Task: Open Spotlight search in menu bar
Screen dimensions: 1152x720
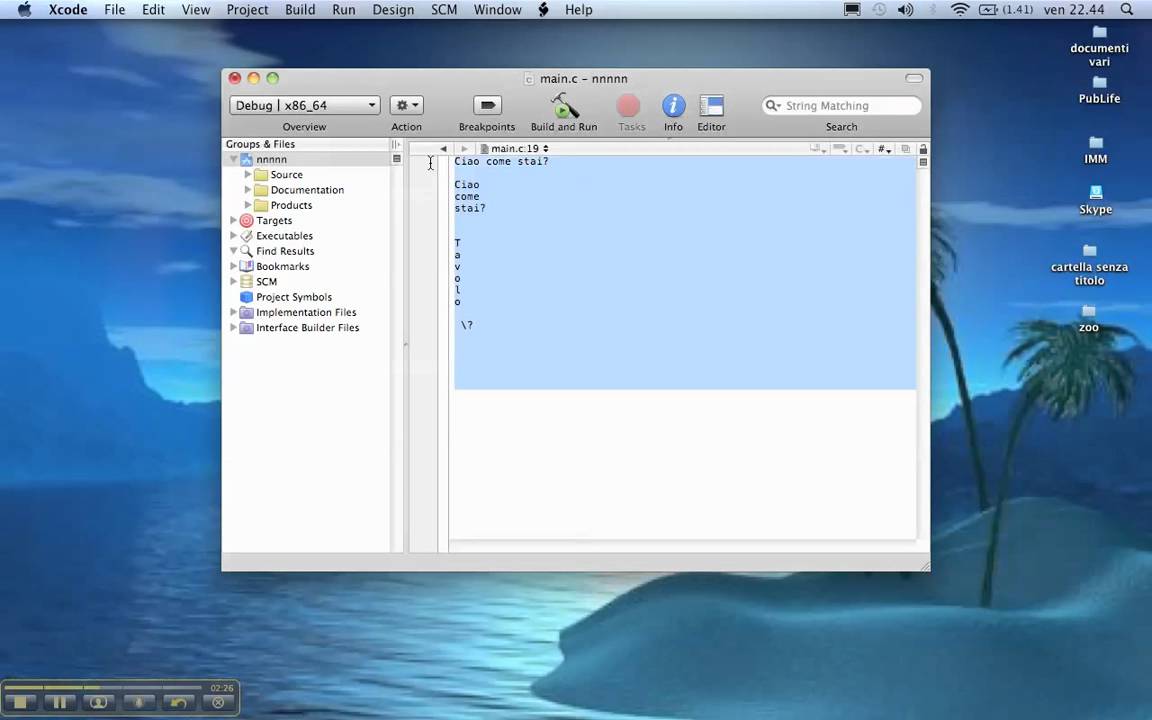Action: pos(1126,10)
